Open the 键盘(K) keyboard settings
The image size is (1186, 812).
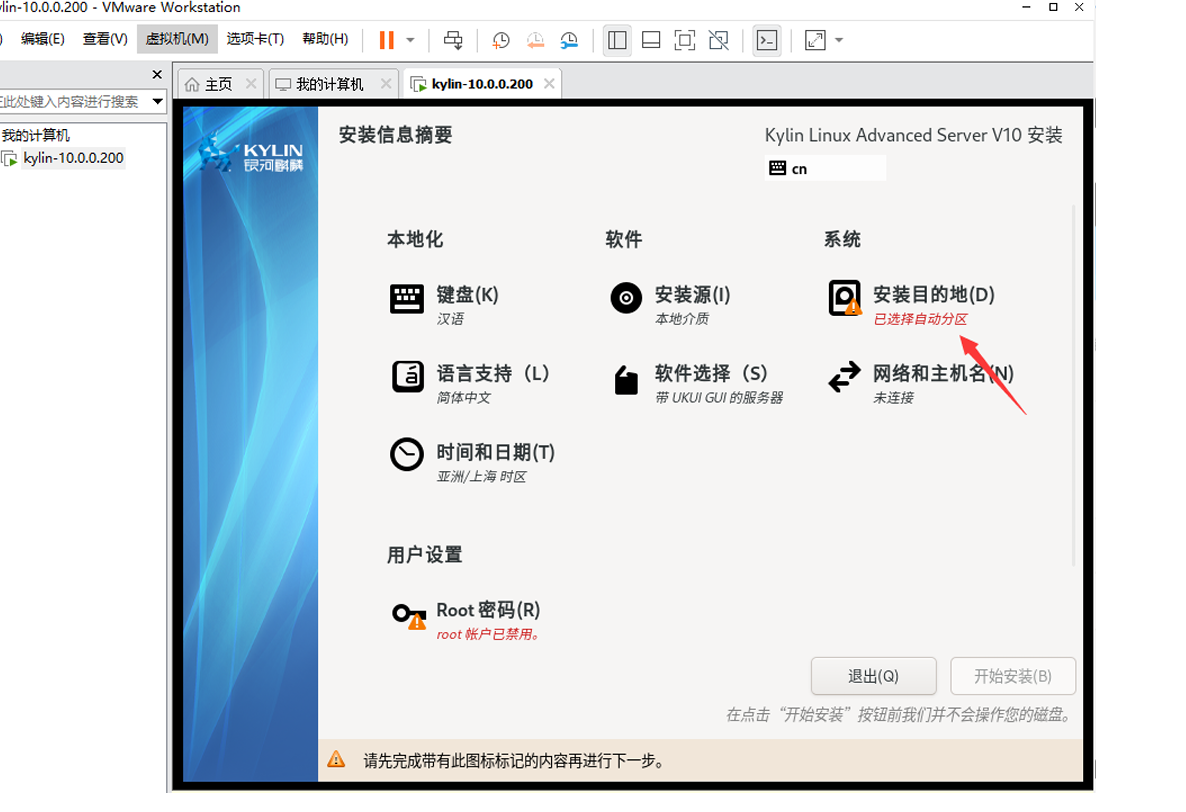pyautogui.click(x=445, y=304)
